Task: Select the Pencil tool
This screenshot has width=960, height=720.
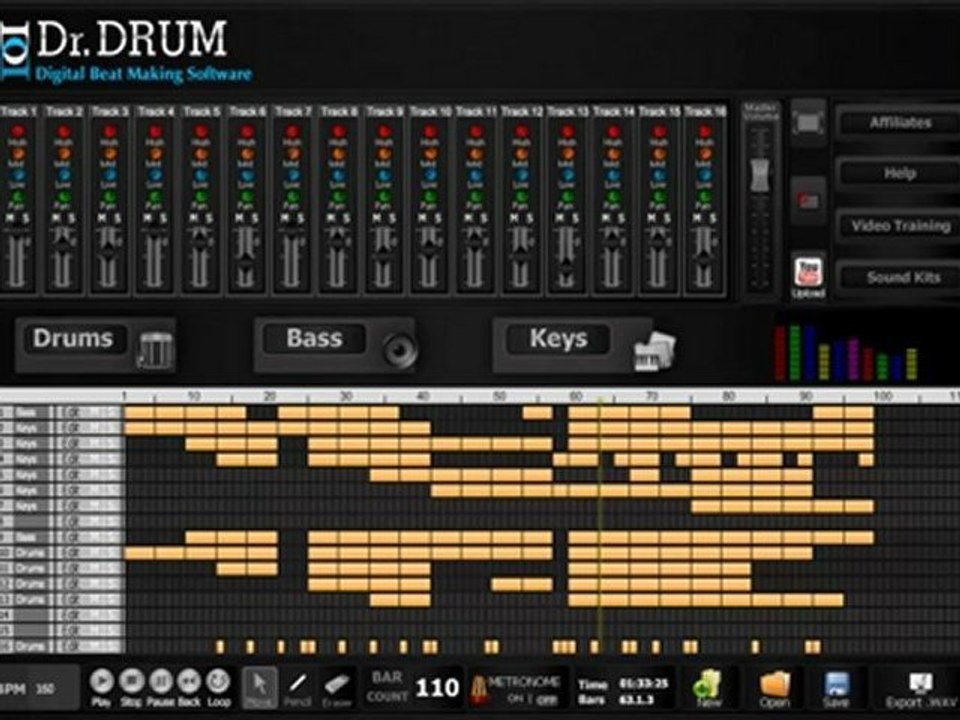Action: point(298,687)
